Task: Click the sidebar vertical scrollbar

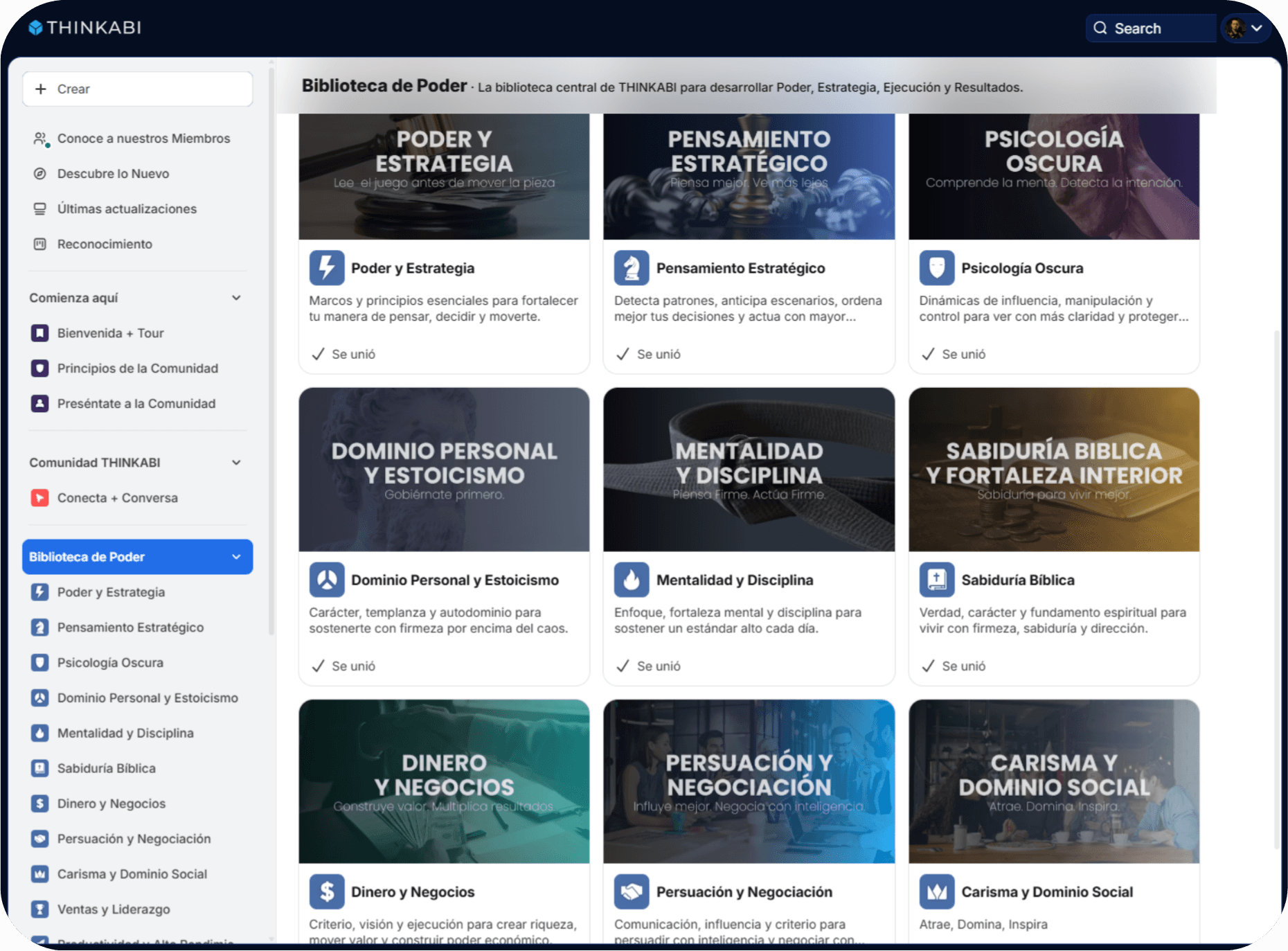Action: (271, 350)
